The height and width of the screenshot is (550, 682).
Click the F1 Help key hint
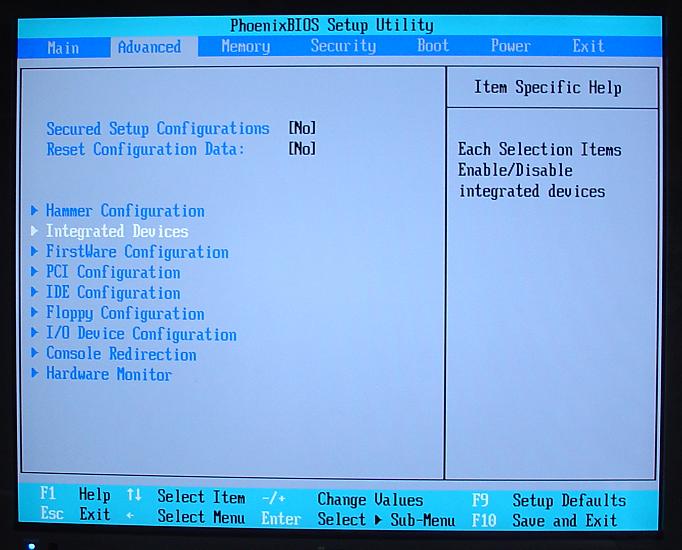(75, 494)
